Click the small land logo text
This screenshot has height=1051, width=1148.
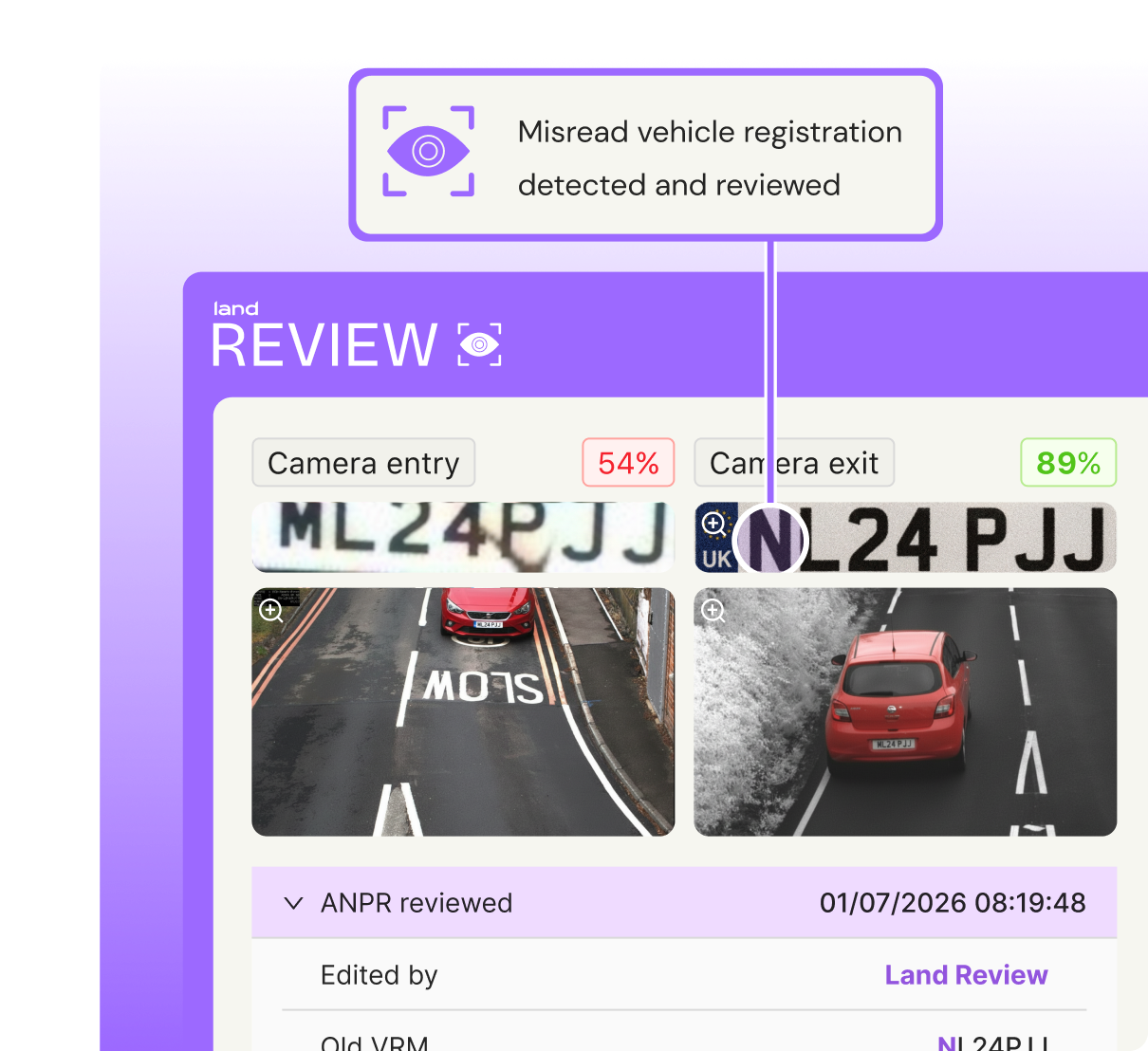click(x=236, y=309)
